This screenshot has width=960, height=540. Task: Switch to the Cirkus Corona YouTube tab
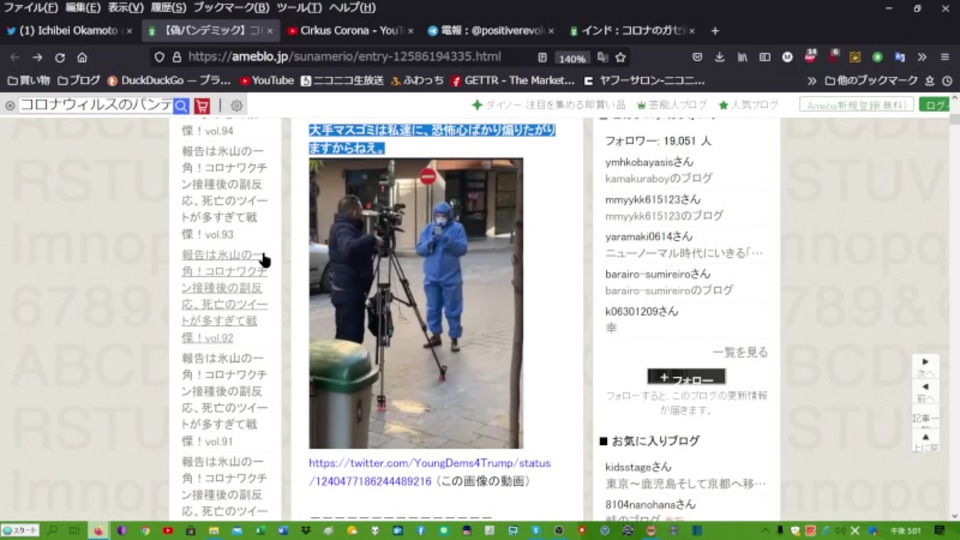tap(350, 31)
